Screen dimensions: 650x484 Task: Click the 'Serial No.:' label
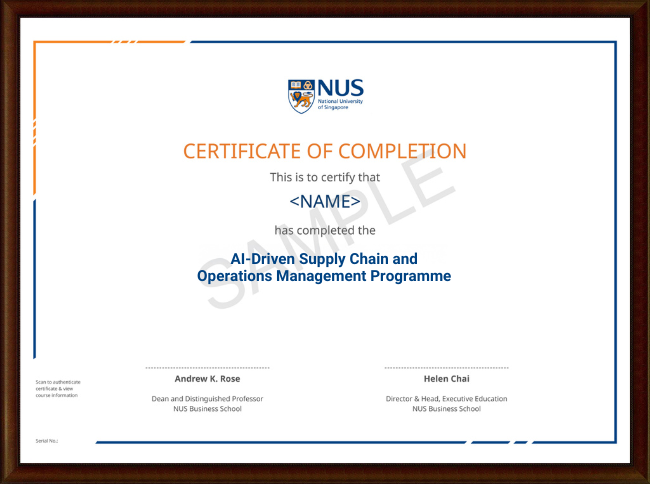pos(47,441)
